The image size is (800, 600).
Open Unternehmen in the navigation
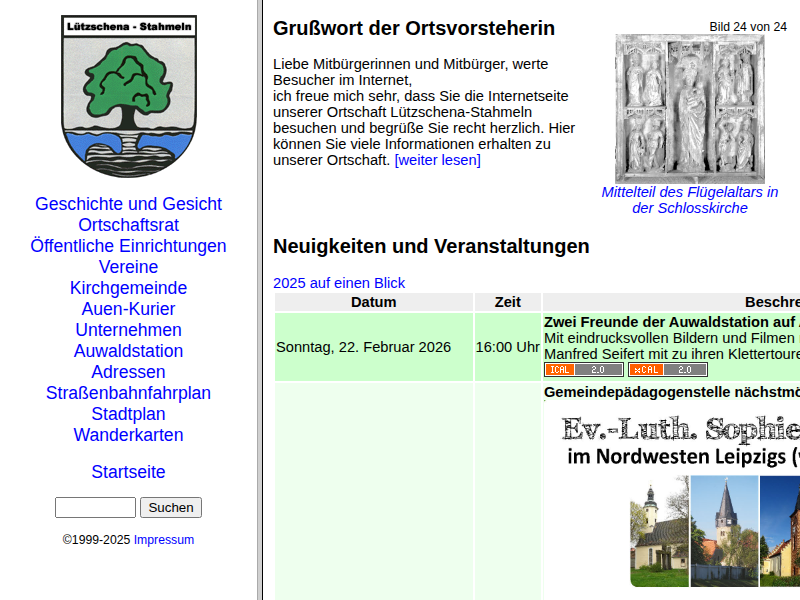[128, 330]
